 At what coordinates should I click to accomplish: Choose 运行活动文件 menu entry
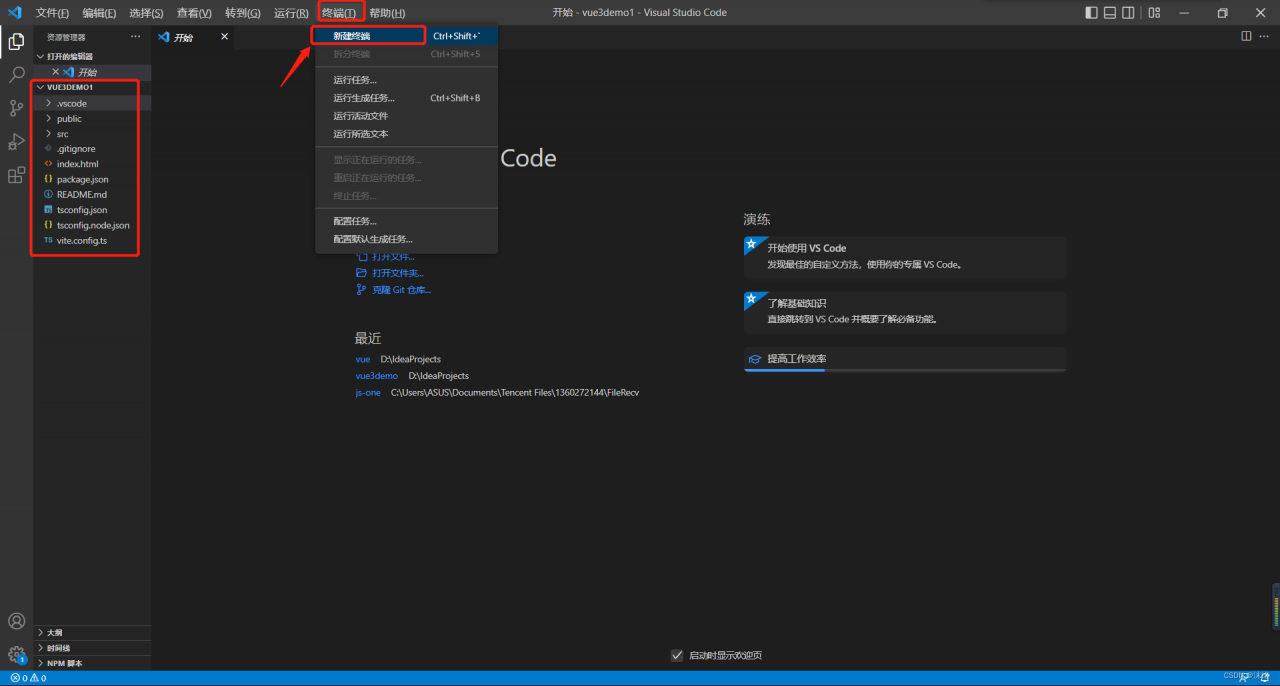coord(406,116)
